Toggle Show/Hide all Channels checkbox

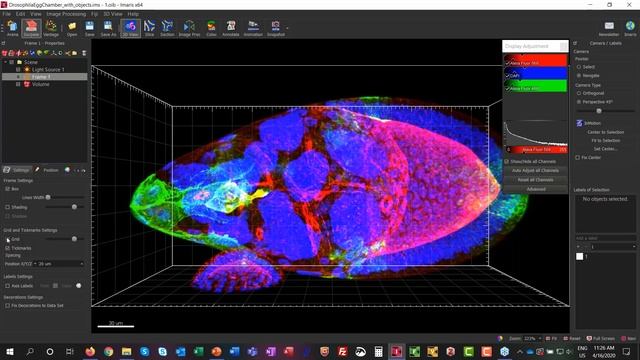click(507, 162)
